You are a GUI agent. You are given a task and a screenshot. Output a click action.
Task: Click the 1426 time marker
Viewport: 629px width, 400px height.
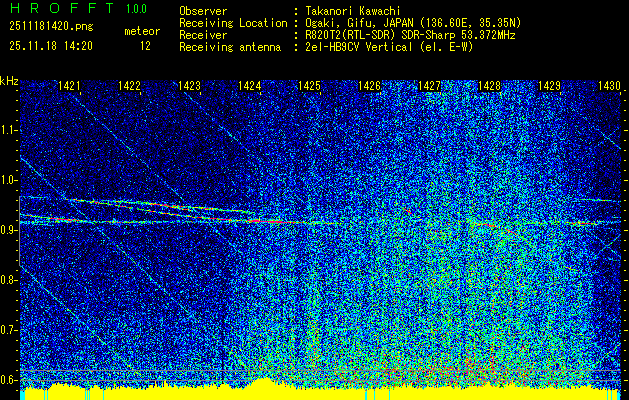pos(369,85)
